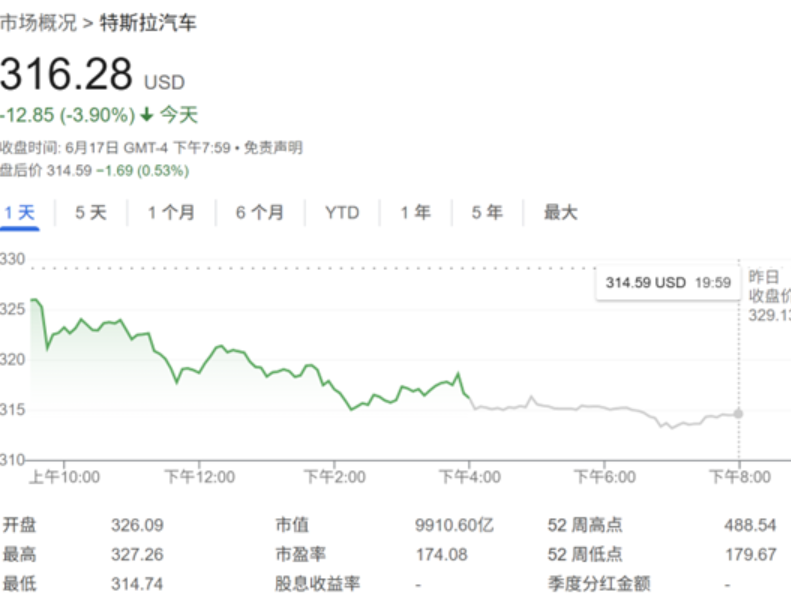791x604 pixels.
Task: Click the 最低 label
Action: [19, 584]
